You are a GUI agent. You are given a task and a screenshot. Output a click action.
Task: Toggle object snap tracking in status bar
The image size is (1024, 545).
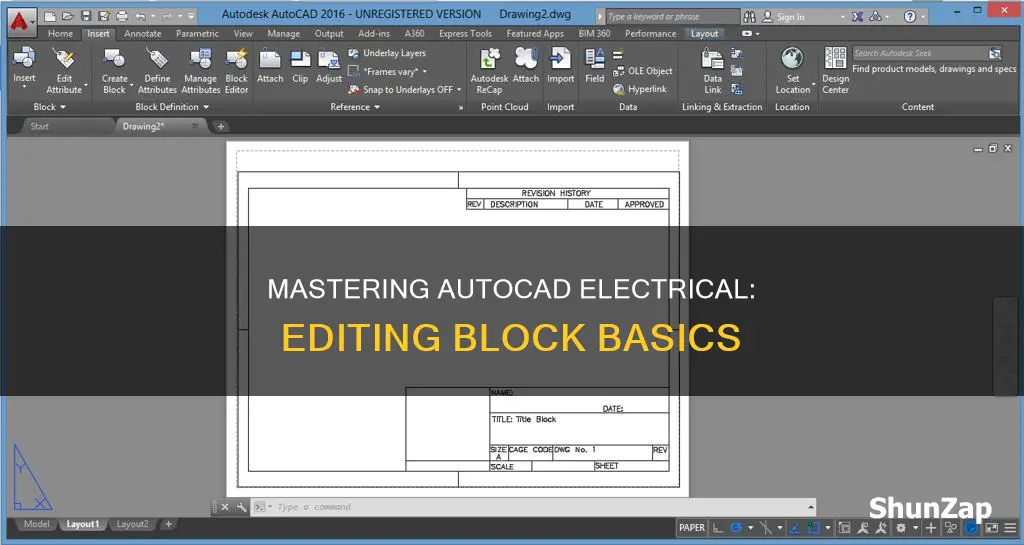click(x=795, y=527)
